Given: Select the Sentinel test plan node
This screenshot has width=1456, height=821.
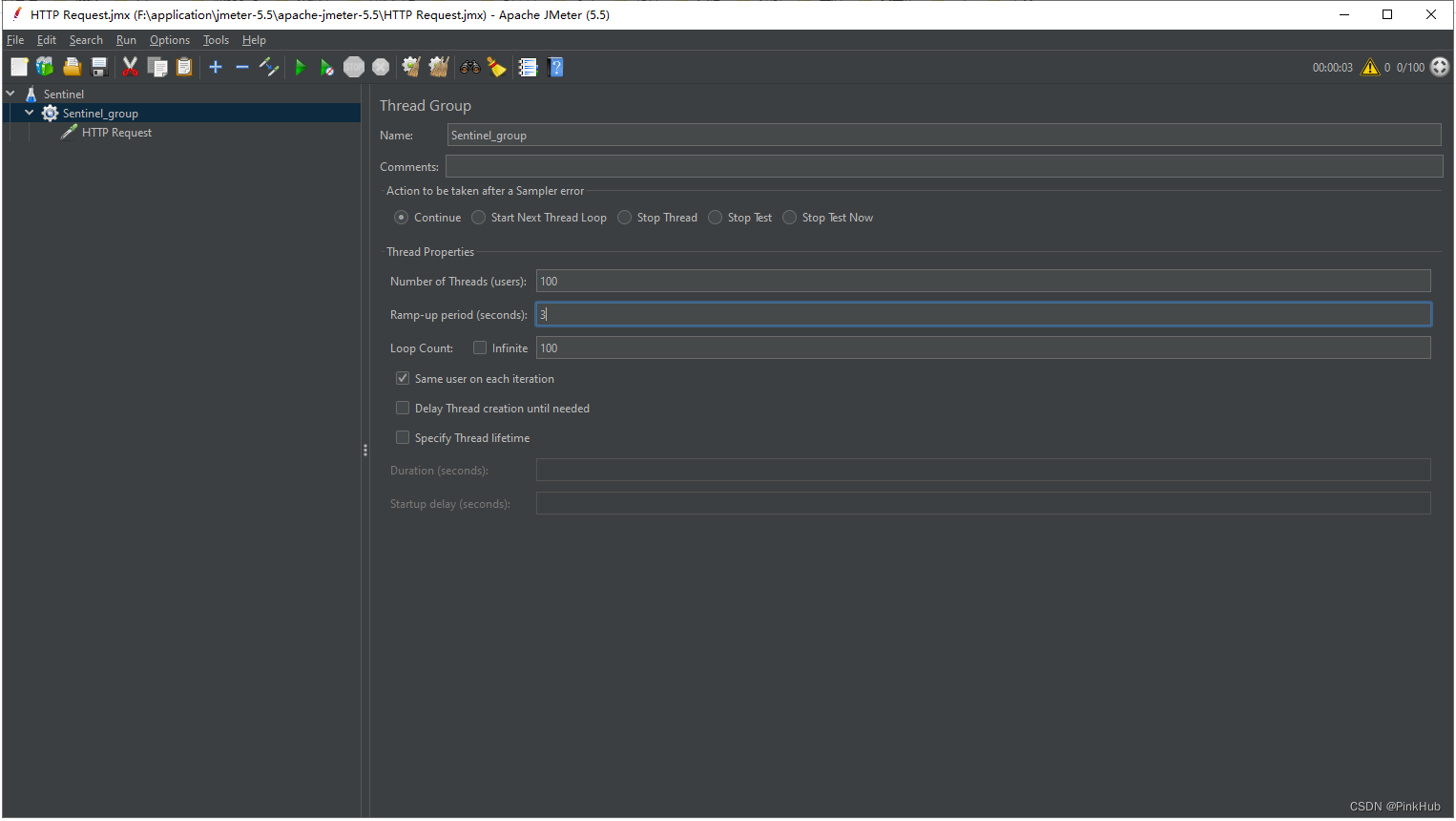Looking at the screenshot, I should pos(64,95).
